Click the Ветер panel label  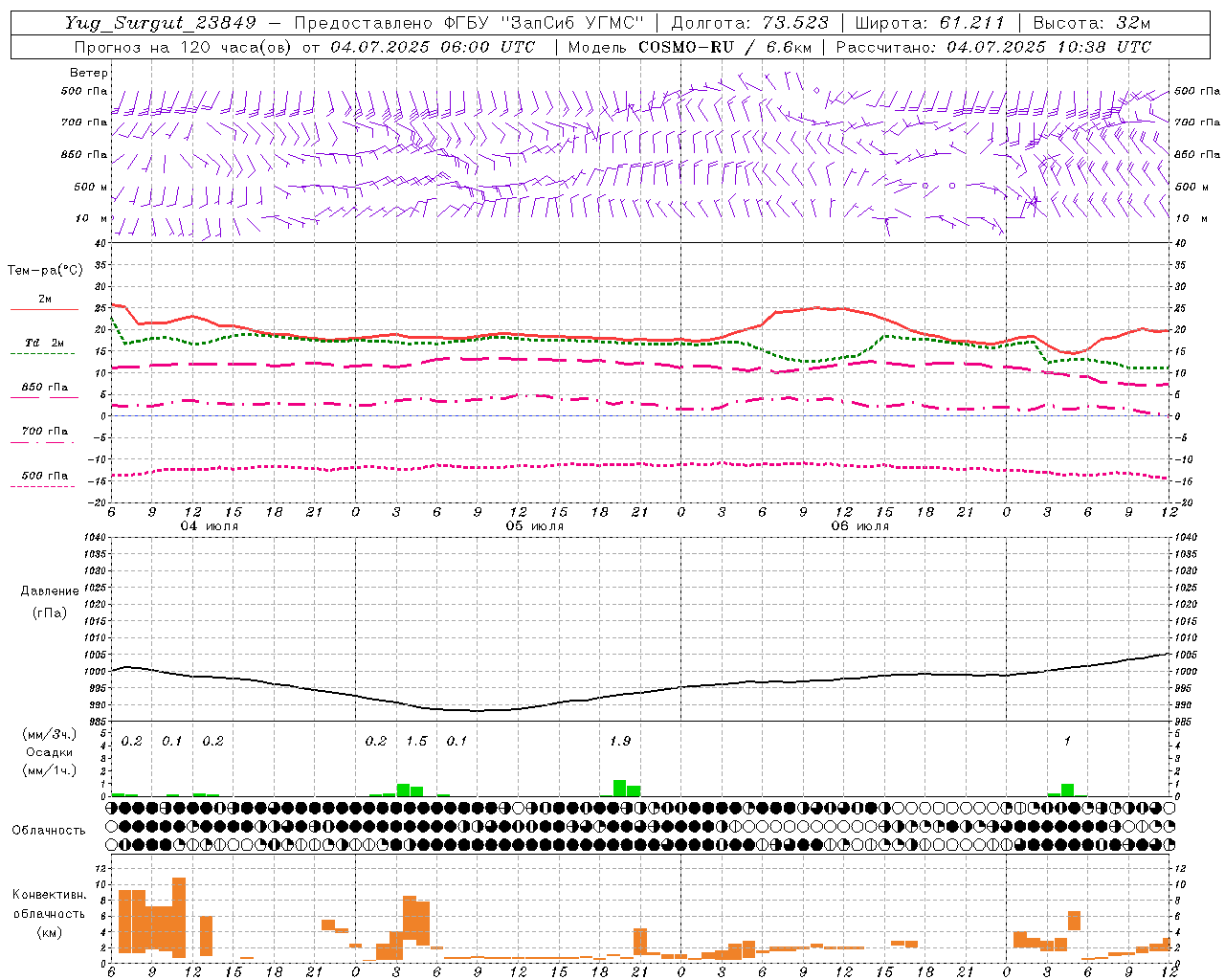pyautogui.click(x=89, y=73)
